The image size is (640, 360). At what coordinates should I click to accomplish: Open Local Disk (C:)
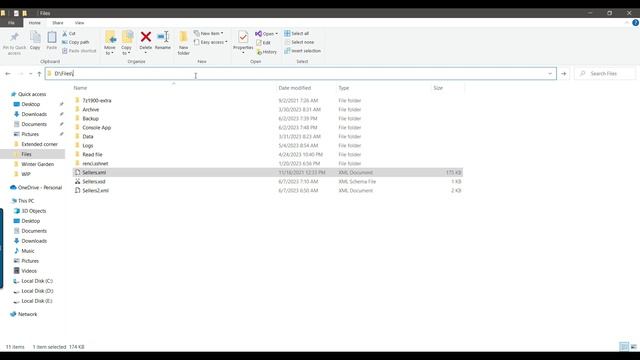coord(37,281)
